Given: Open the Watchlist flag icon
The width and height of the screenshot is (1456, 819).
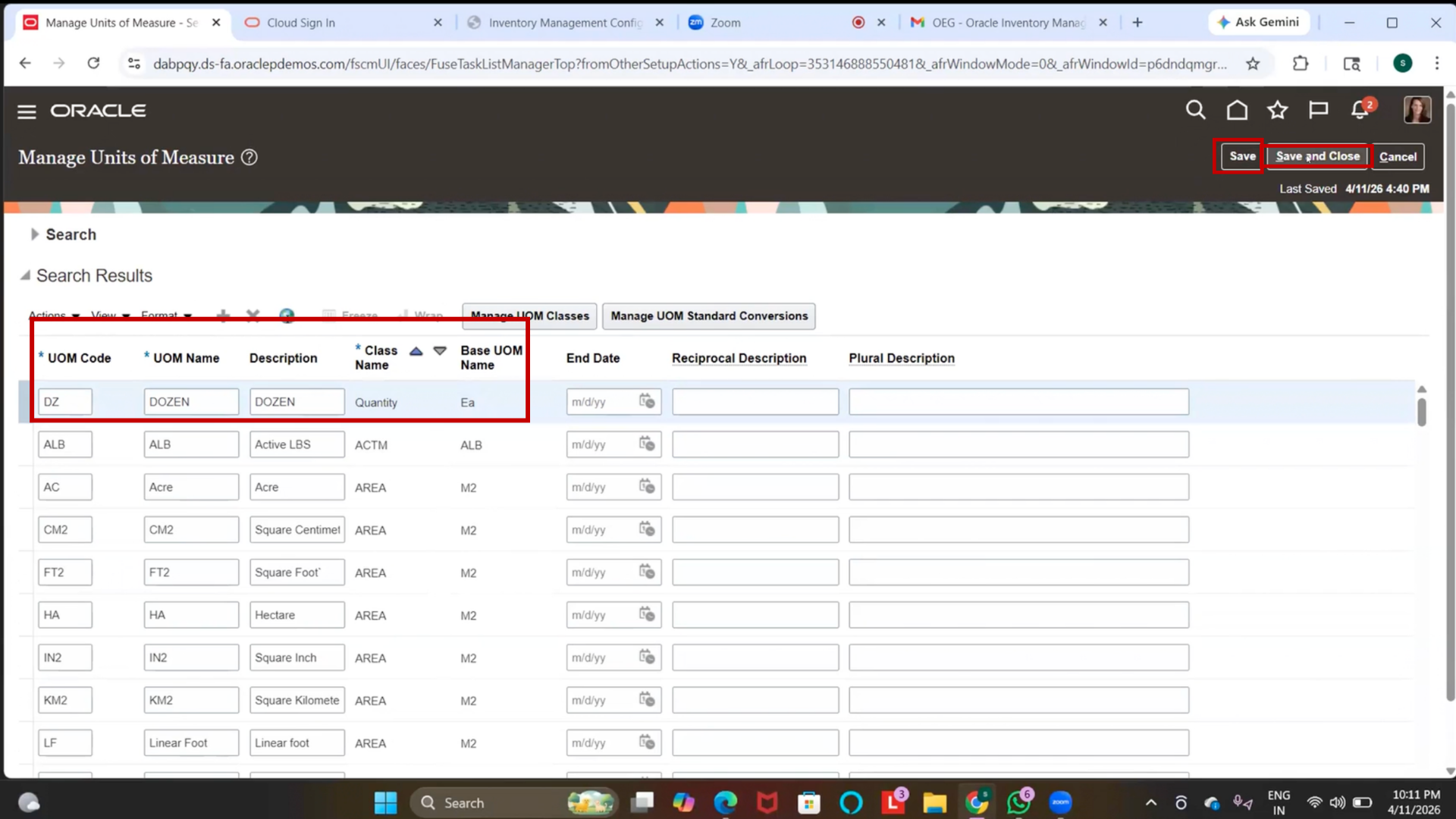Looking at the screenshot, I should point(1319,110).
